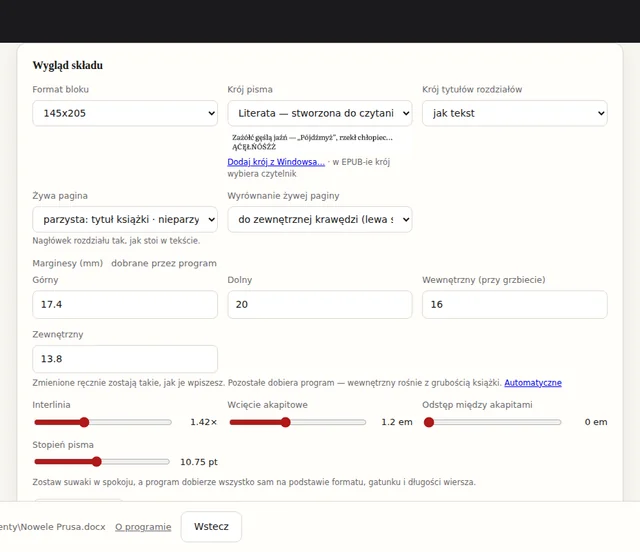640x552 pixels.
Task: Click the Interlinia slider track's right end
Action: tap(169, 422)
